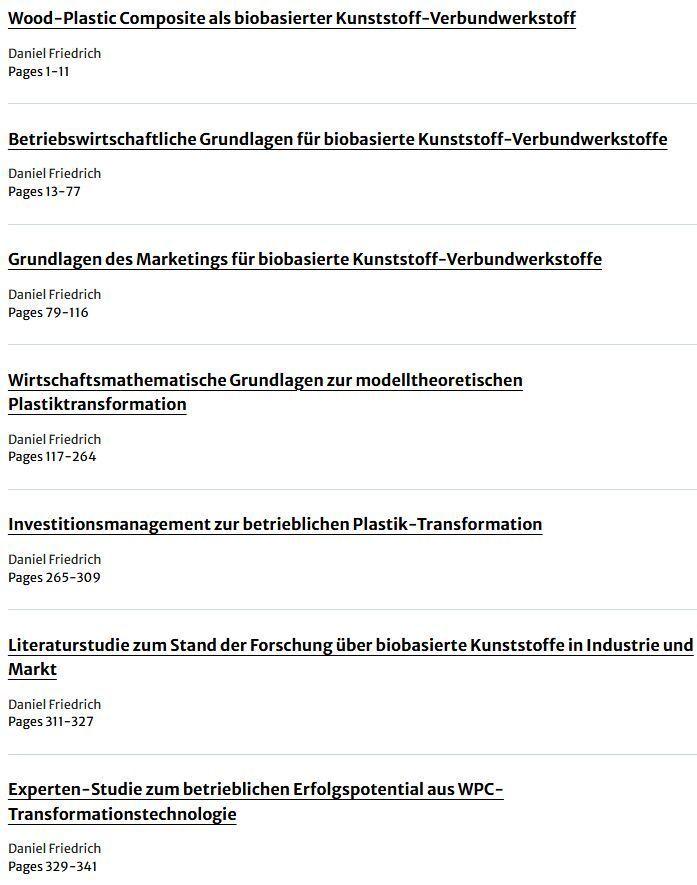Image resolution: width=697 pixels, height=885 pixels.
Task: Click the 'Pages 117-264' text
Action: 52,457
